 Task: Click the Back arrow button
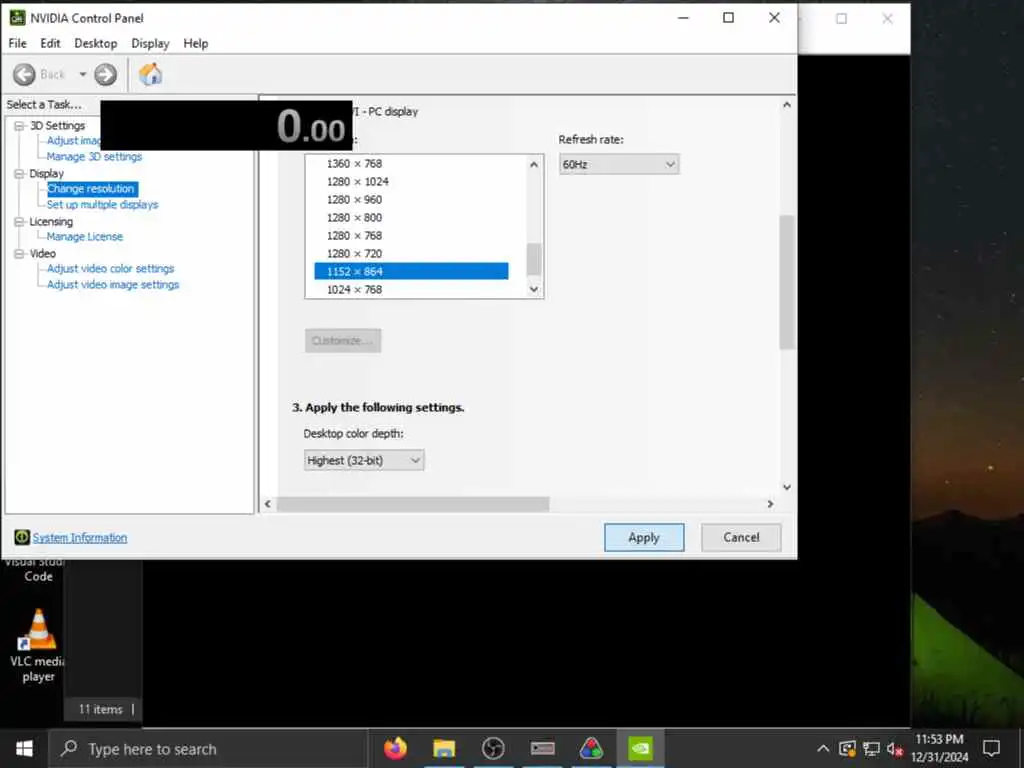(24, 74)
